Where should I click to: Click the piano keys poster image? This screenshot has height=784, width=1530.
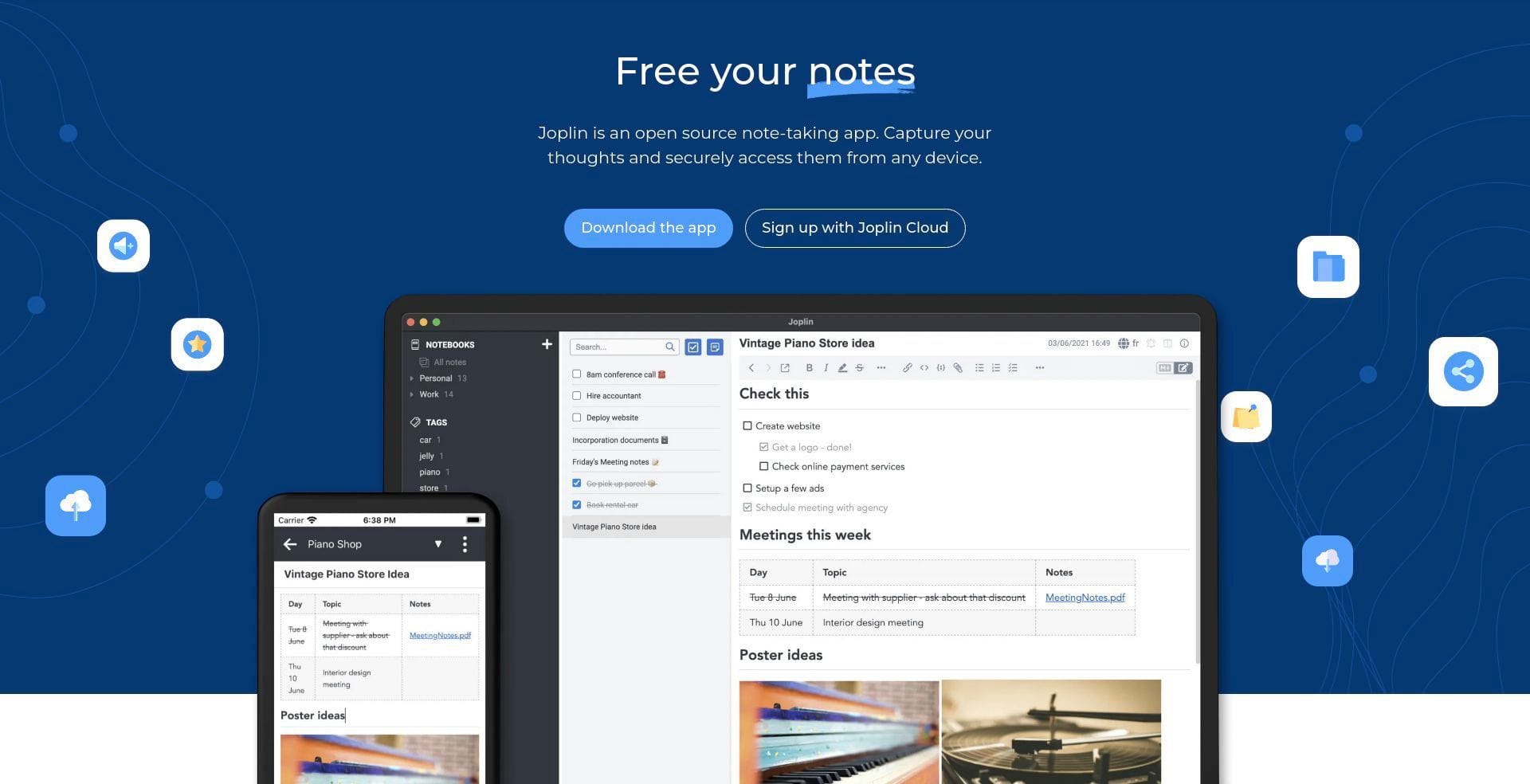[x=839, y=731]
